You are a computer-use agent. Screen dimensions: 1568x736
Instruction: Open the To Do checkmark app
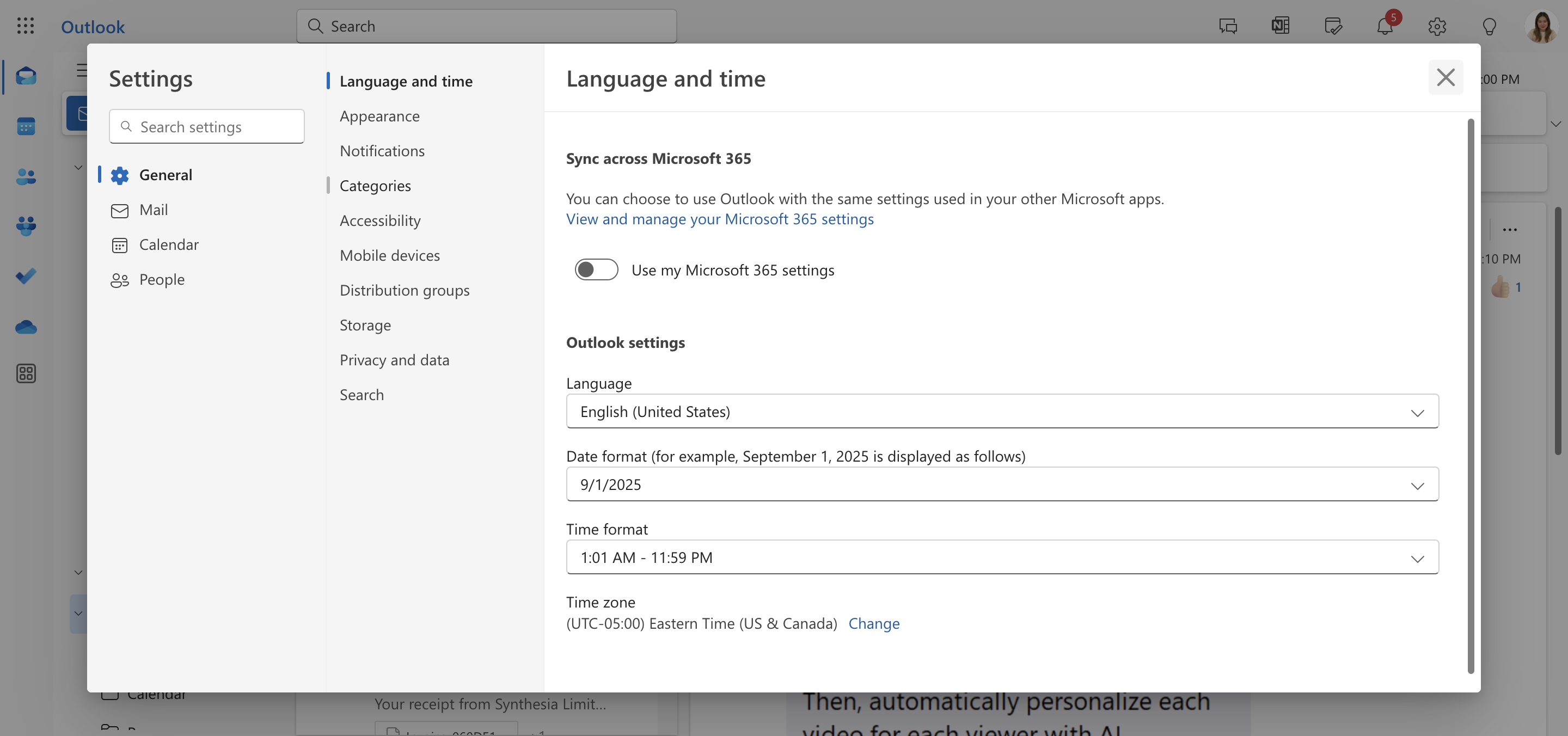pyautogui.click(x=26, y=277)
